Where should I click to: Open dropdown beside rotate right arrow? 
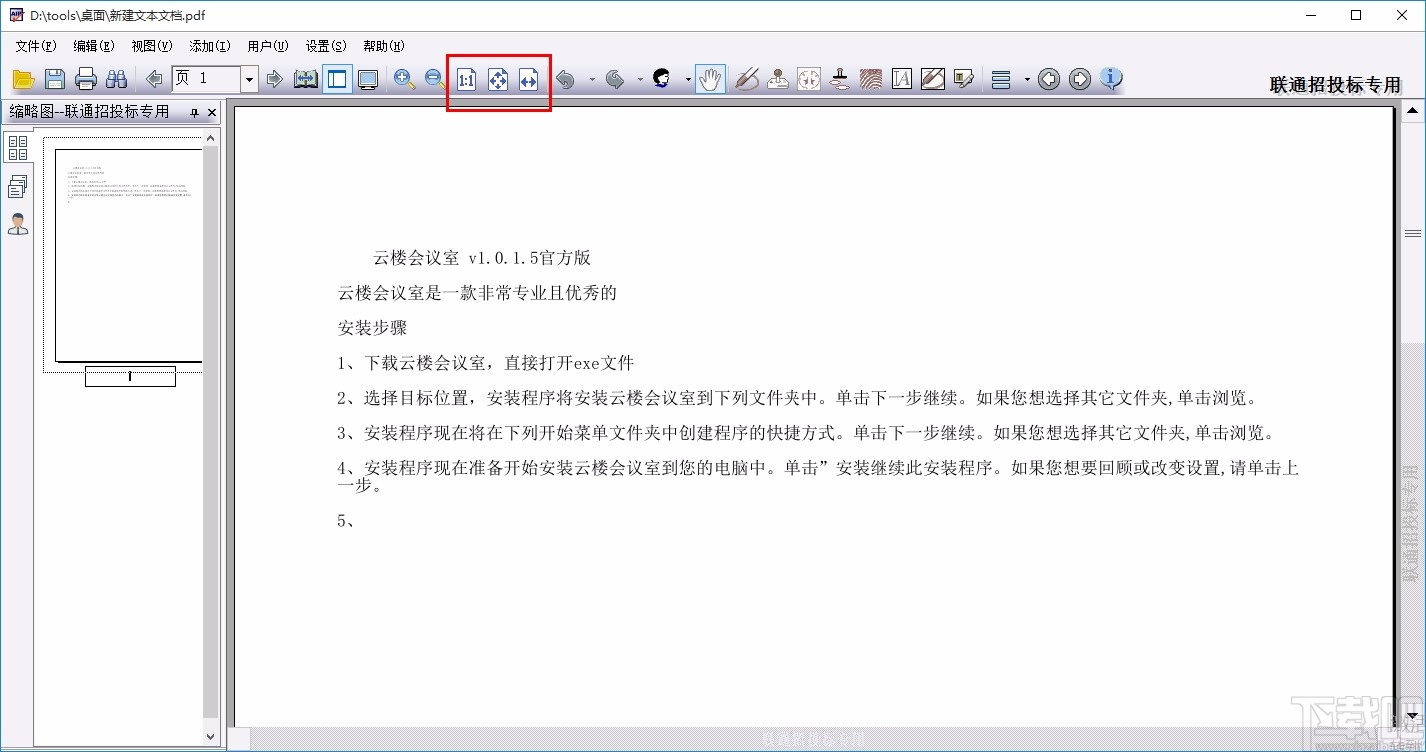[640, 79]
